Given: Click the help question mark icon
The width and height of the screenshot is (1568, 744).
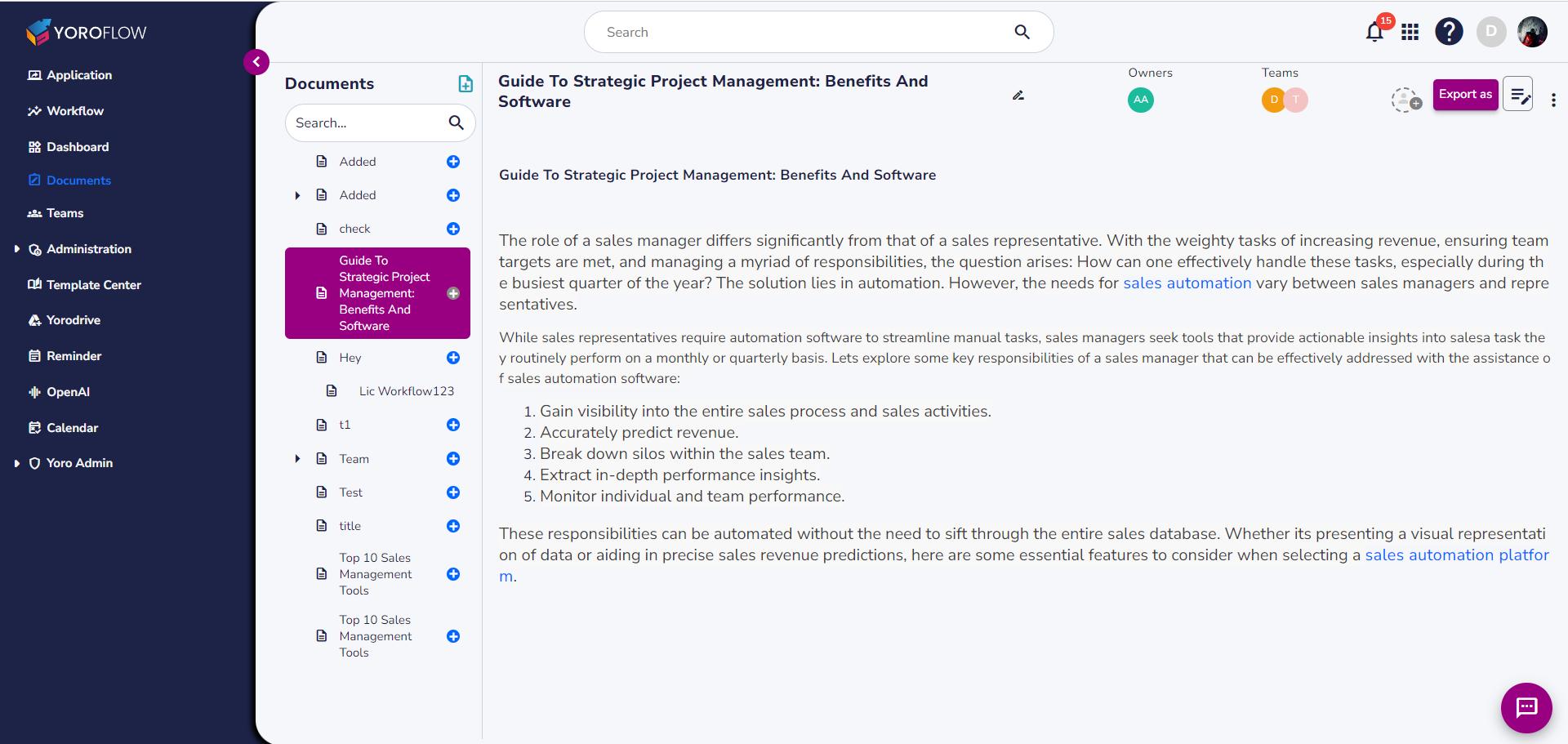Looking at the screenshot, I should coord(1449,32).
